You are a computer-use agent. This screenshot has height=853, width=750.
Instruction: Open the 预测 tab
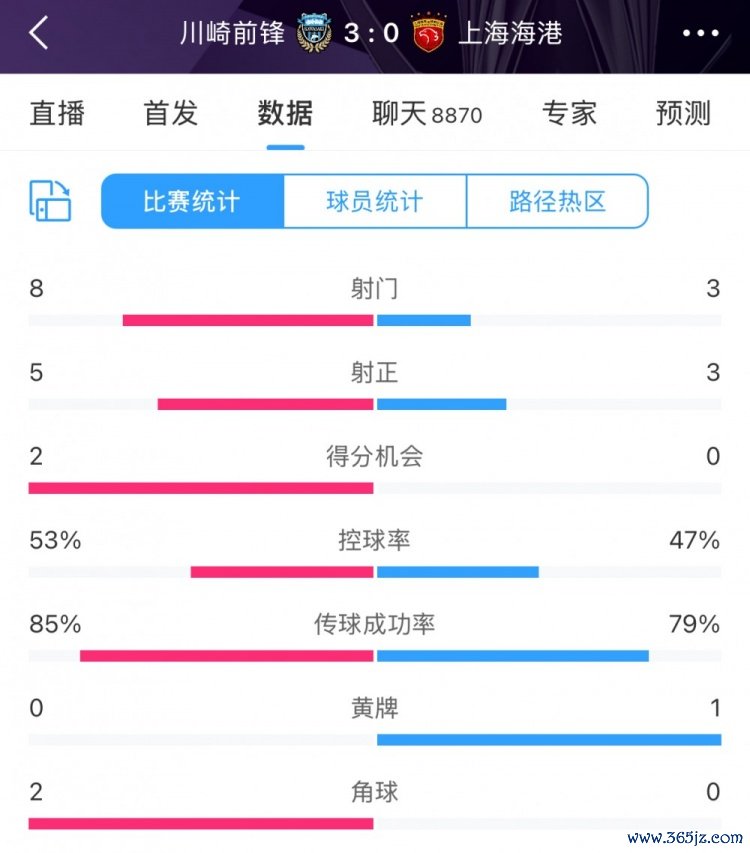pyautogui.click(x=683, y=113)
